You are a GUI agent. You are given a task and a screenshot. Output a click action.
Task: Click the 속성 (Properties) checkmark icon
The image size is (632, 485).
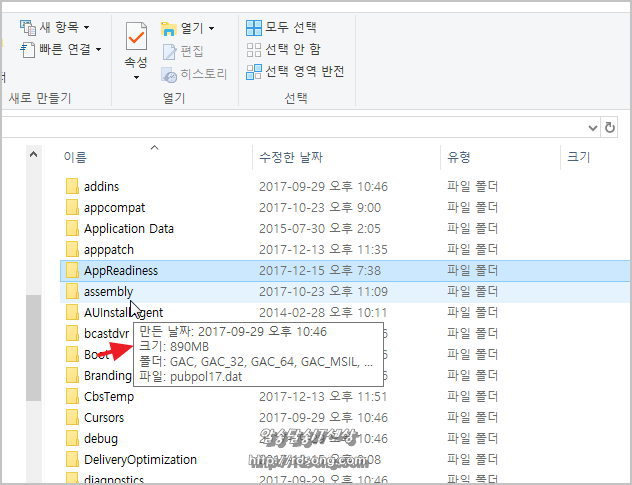(x=136, y=37)
